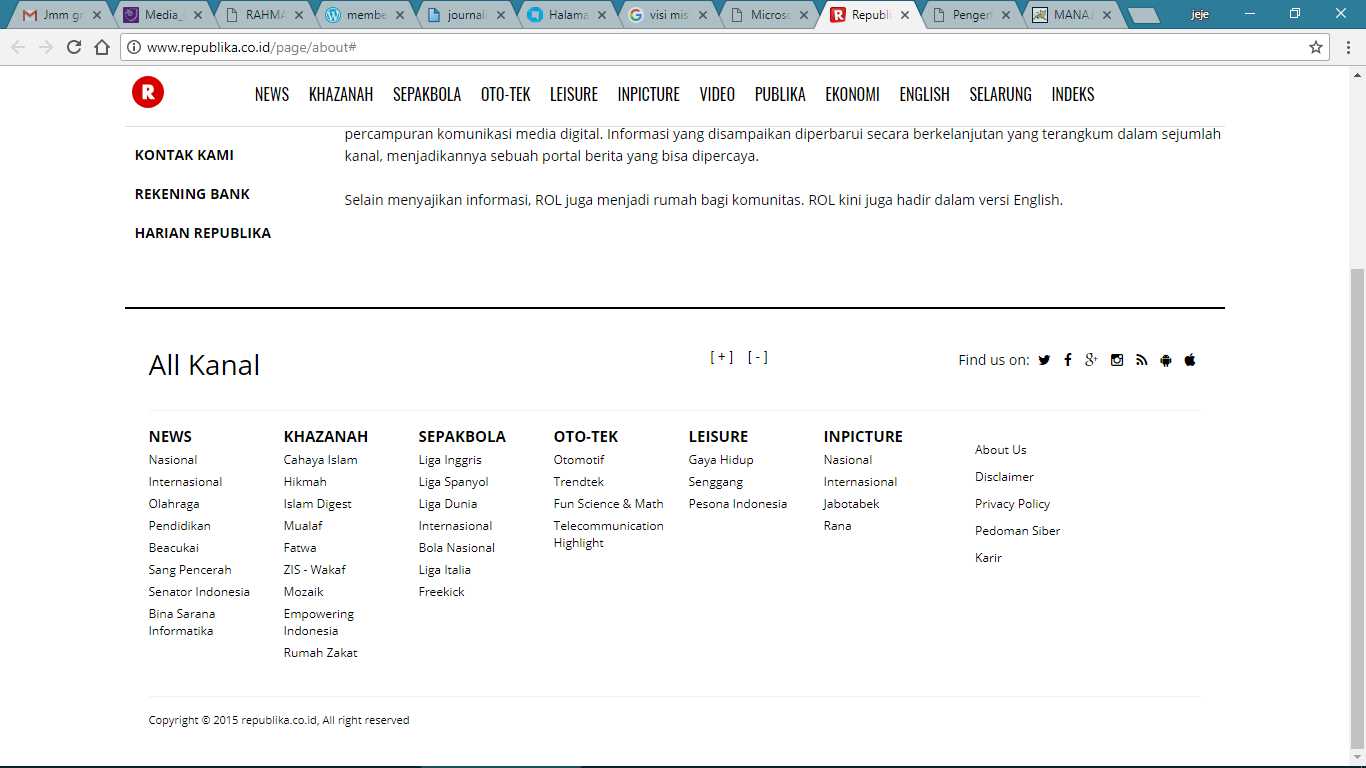Open Republika's Facebook page icon

tap(1068, 360)
